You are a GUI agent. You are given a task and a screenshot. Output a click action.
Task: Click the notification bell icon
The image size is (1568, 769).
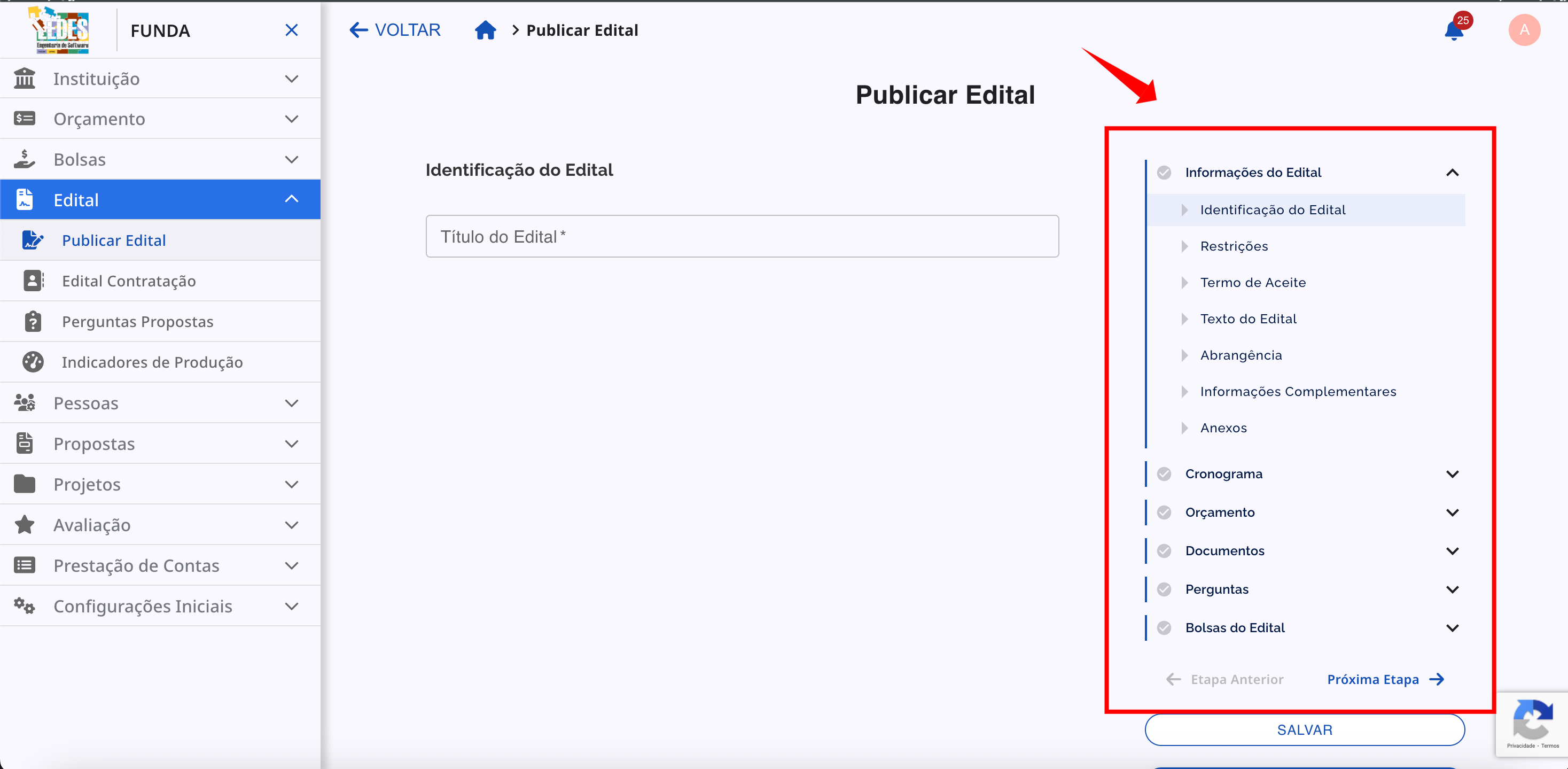[1453, 30]
